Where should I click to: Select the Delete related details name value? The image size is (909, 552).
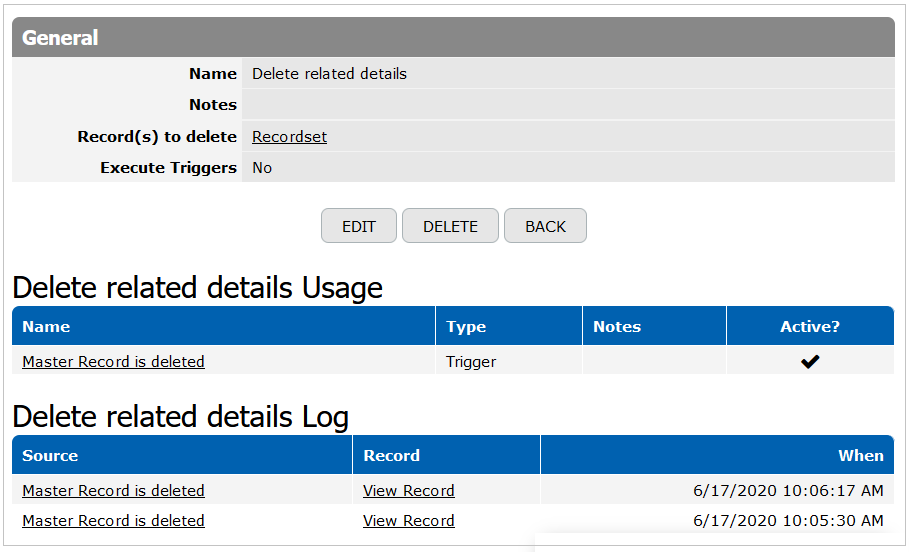(329, 74)
